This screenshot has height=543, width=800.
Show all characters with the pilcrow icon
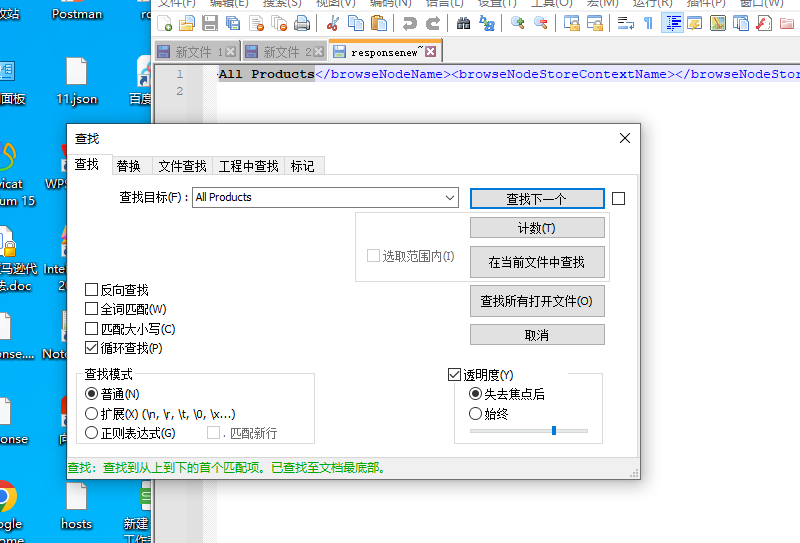point(648,23)
